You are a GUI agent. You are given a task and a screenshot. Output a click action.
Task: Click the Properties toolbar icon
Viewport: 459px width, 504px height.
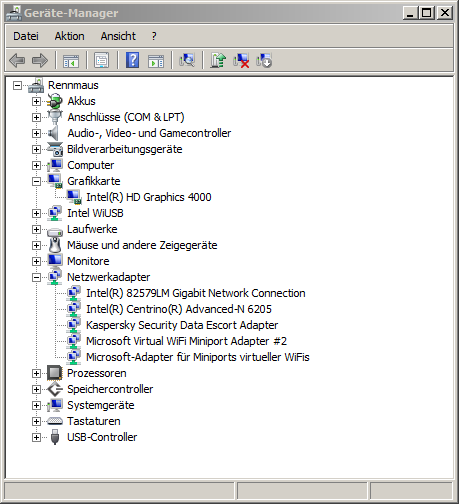point(101,61)
